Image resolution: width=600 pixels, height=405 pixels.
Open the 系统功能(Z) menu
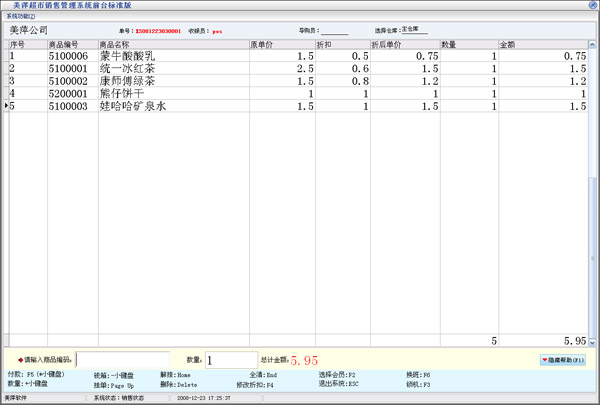(x=21, y=17)
